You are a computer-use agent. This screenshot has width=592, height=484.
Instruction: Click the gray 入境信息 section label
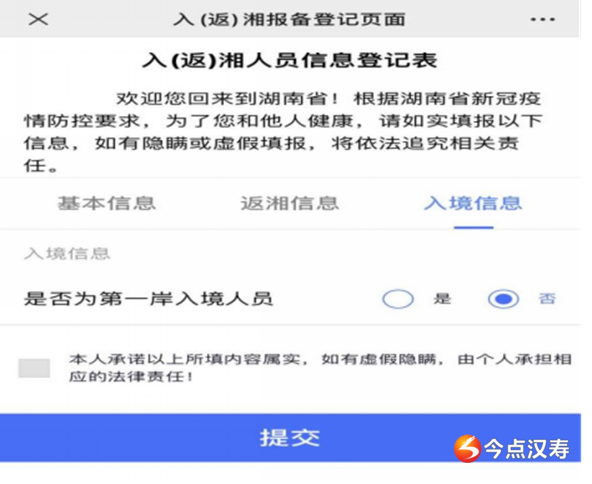(67, 253)
